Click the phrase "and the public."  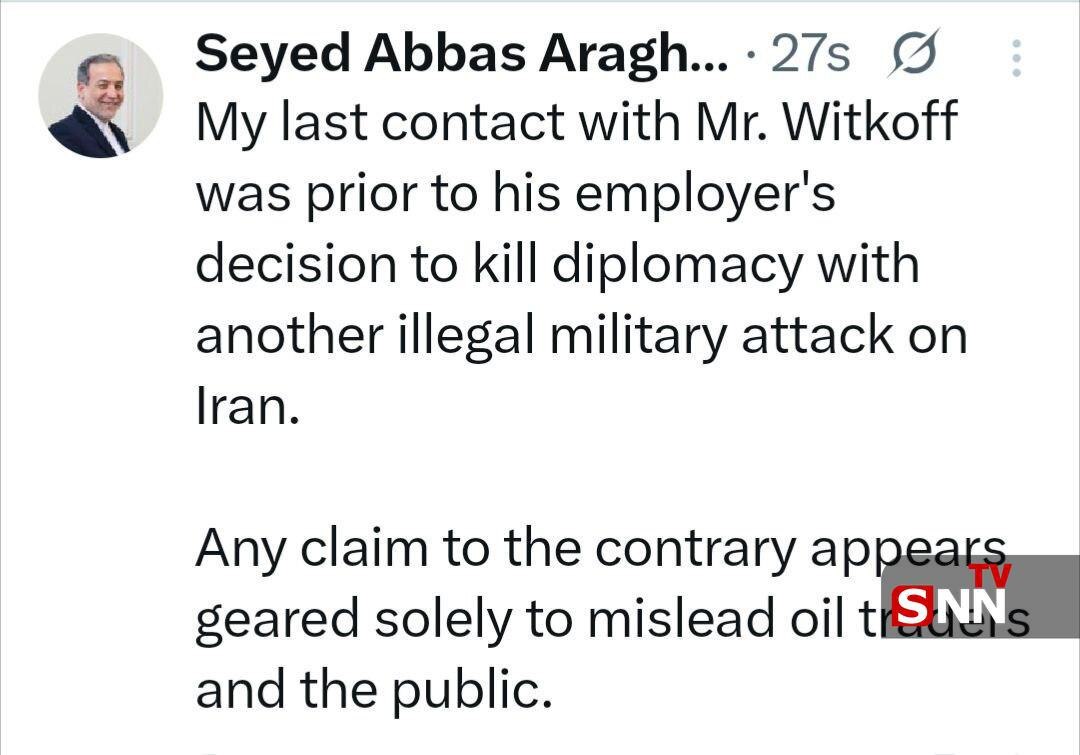373,689
